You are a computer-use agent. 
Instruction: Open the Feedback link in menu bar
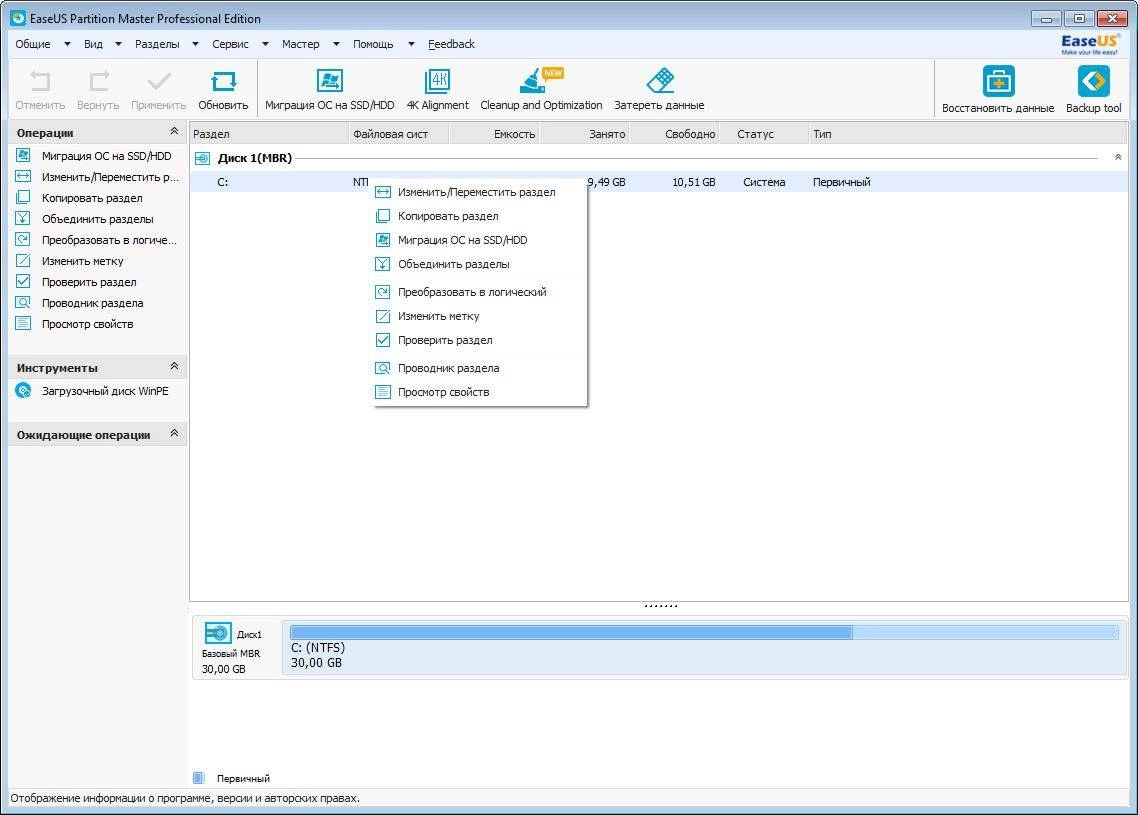451,44
